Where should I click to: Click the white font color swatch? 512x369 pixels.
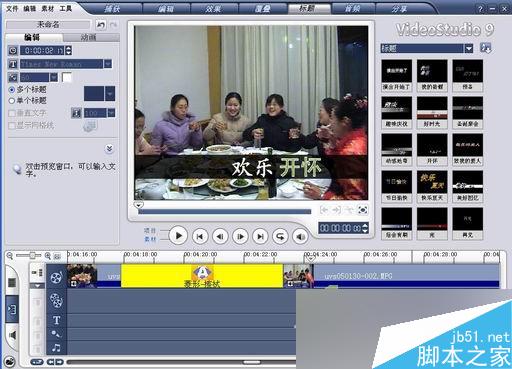click(67, 77)
